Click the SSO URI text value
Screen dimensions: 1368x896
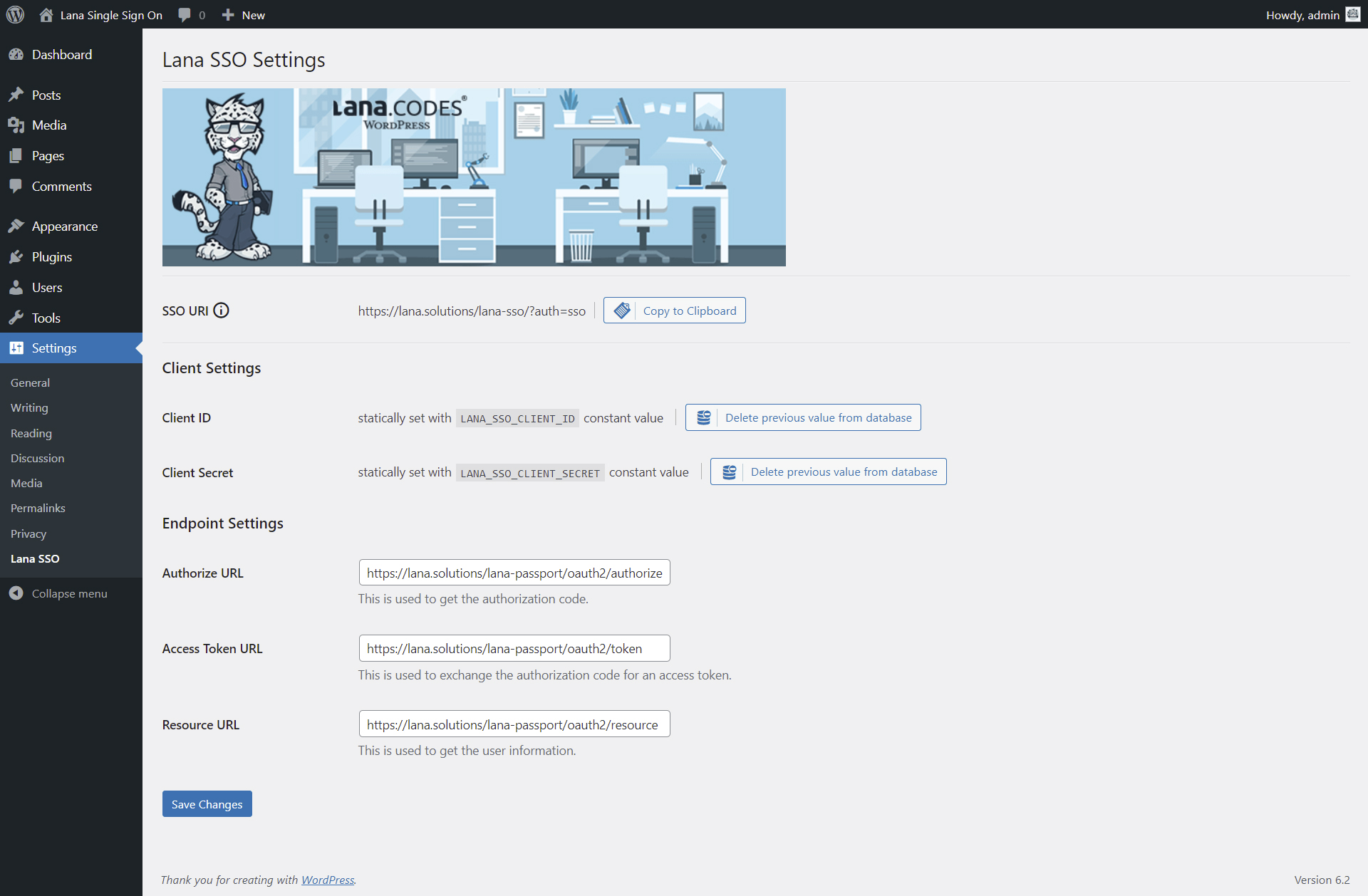[x=472, y=311]
